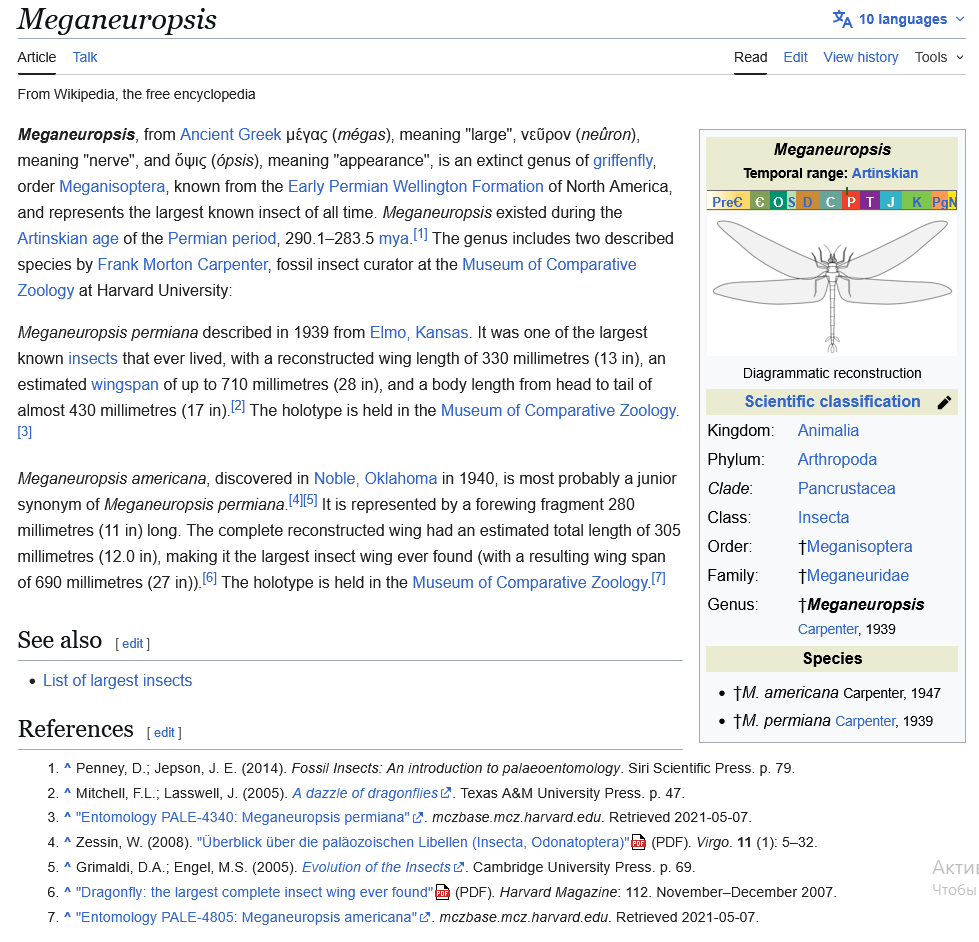
Task: Open Meganisoptera order link in infobox
Action: pos(859,547)
